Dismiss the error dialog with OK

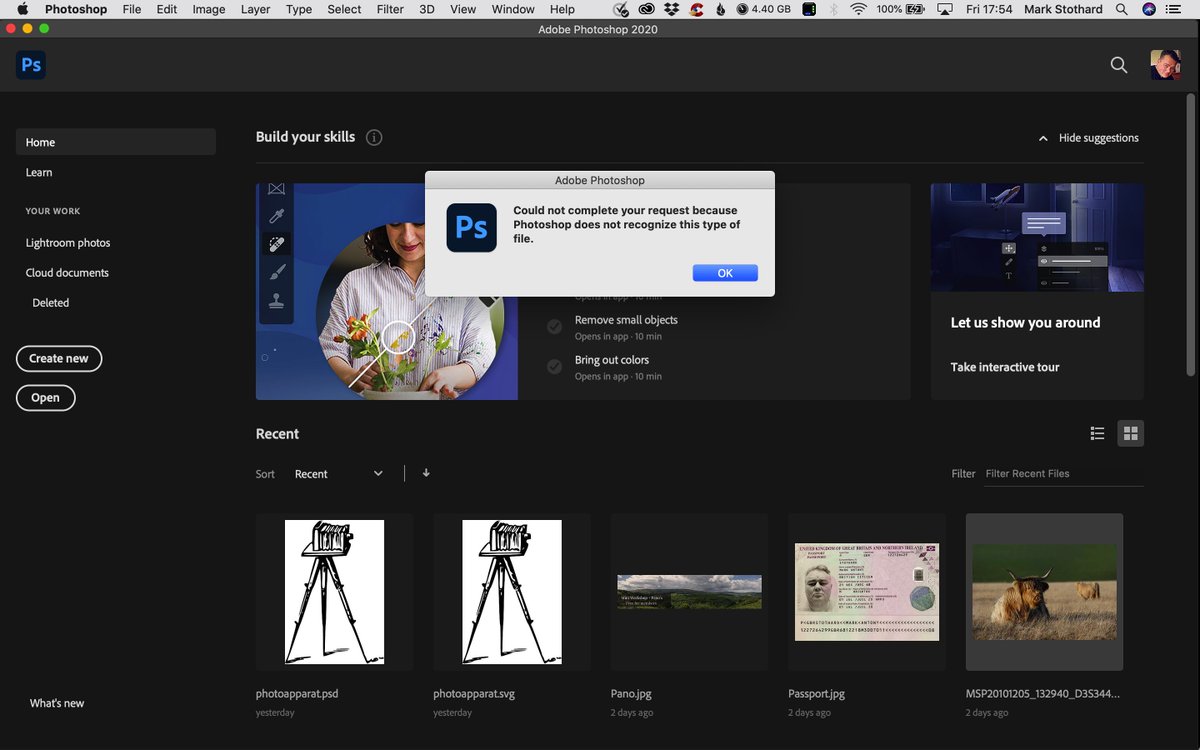pos(725,273)
